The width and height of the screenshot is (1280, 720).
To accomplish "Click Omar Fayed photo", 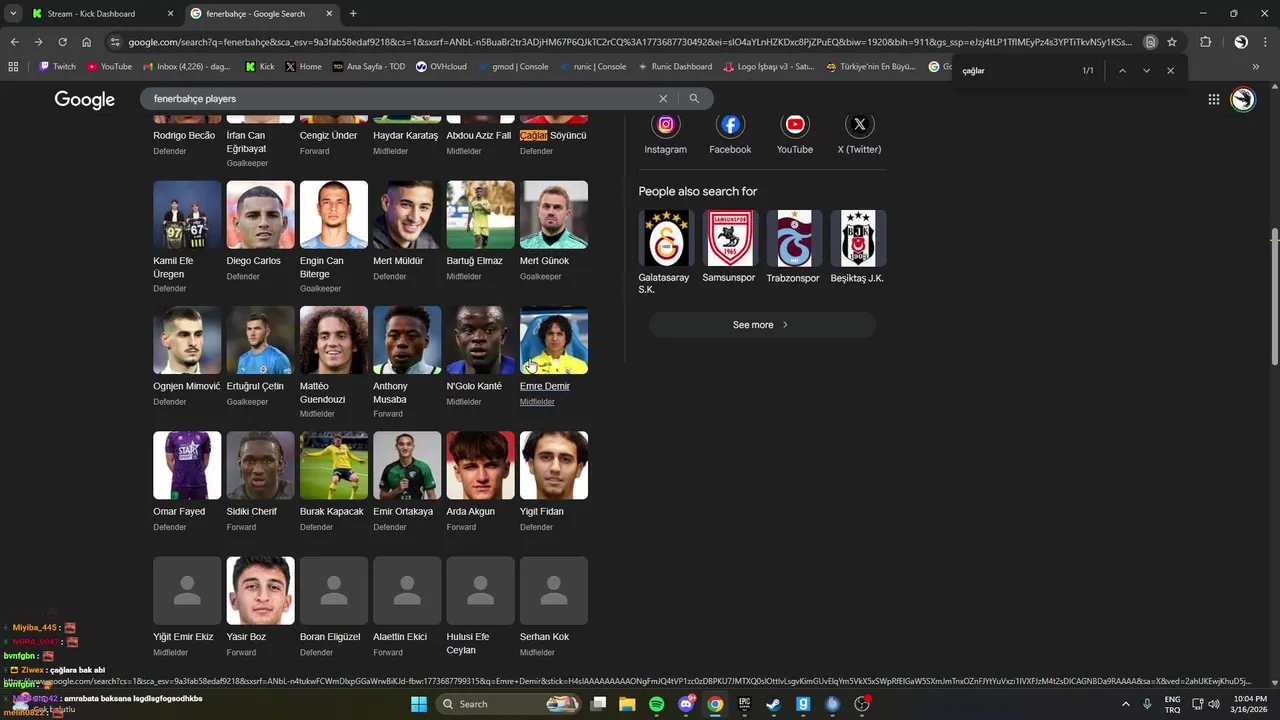I will tap(187, 465).
